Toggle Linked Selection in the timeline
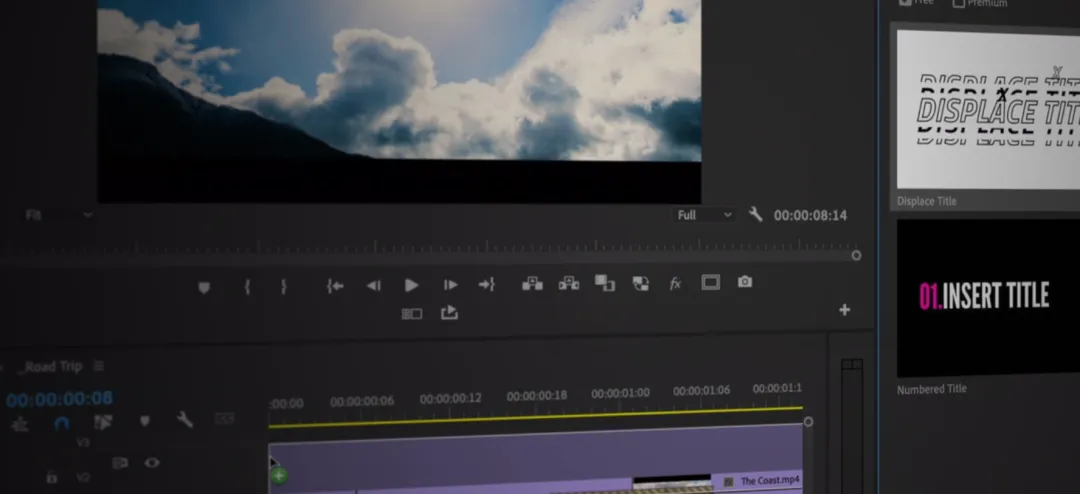The width and height of the screenshot is (1080, 494). tap(103, 422)
